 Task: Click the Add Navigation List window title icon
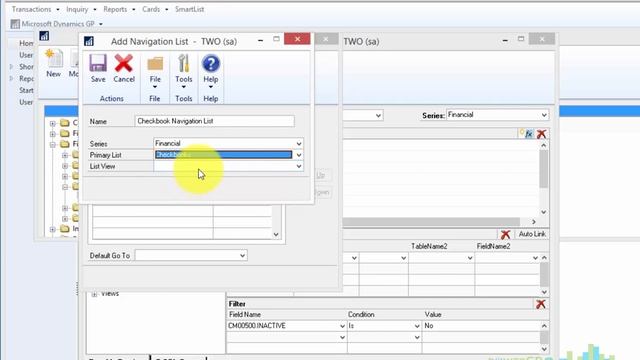89,41
